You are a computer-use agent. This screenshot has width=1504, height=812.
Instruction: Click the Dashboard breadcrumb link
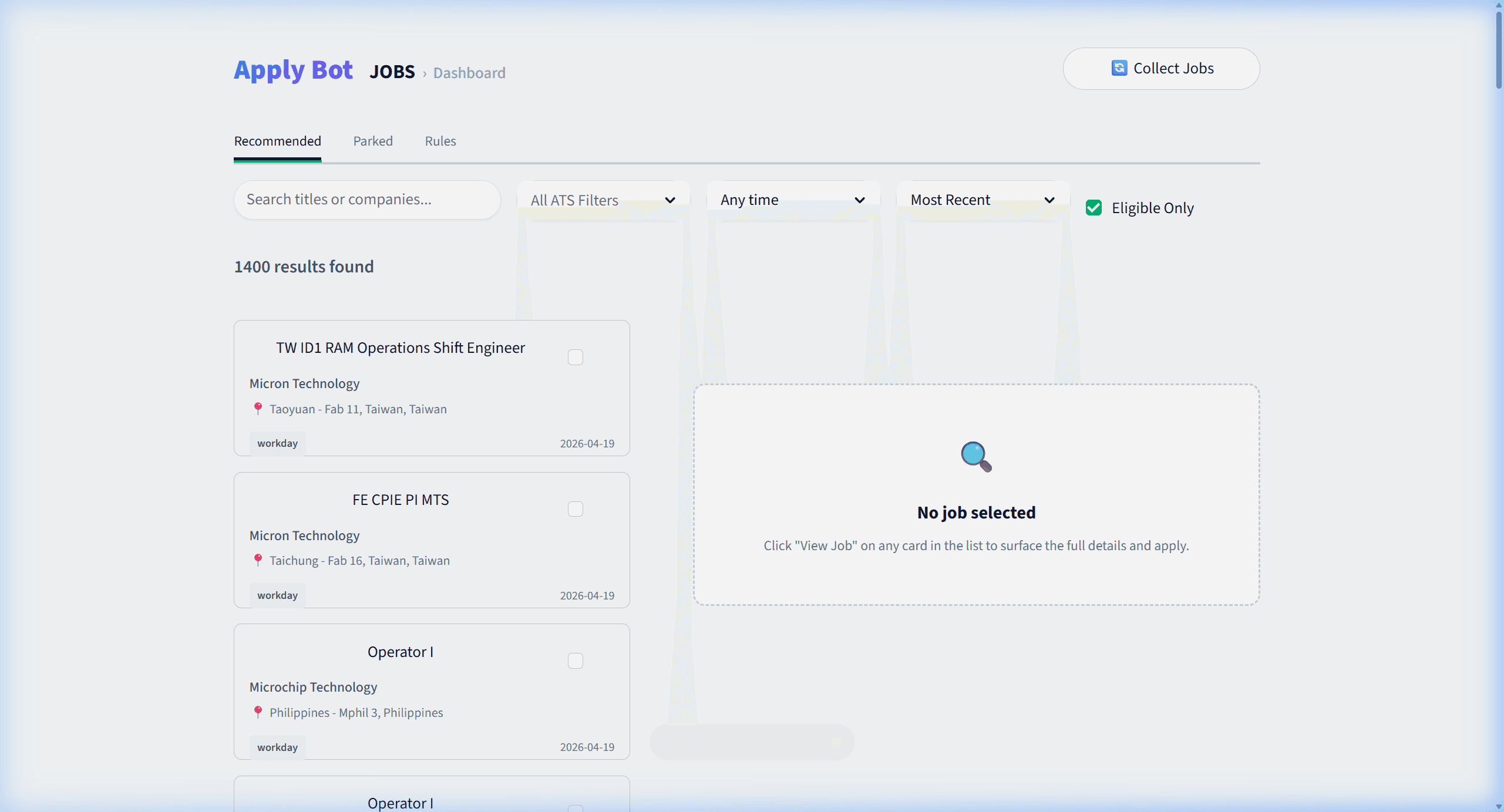[469, 73]
